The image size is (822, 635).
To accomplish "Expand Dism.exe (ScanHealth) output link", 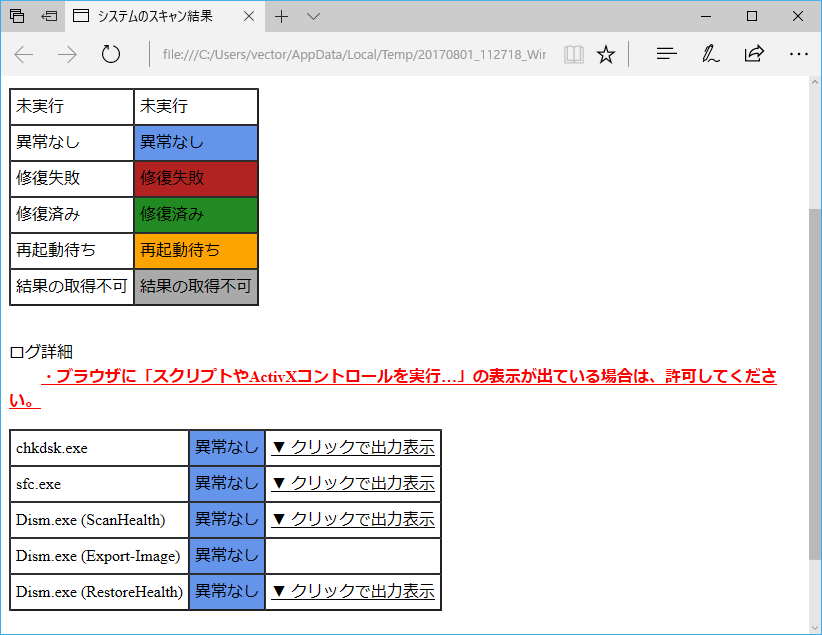I will point(353,519).
